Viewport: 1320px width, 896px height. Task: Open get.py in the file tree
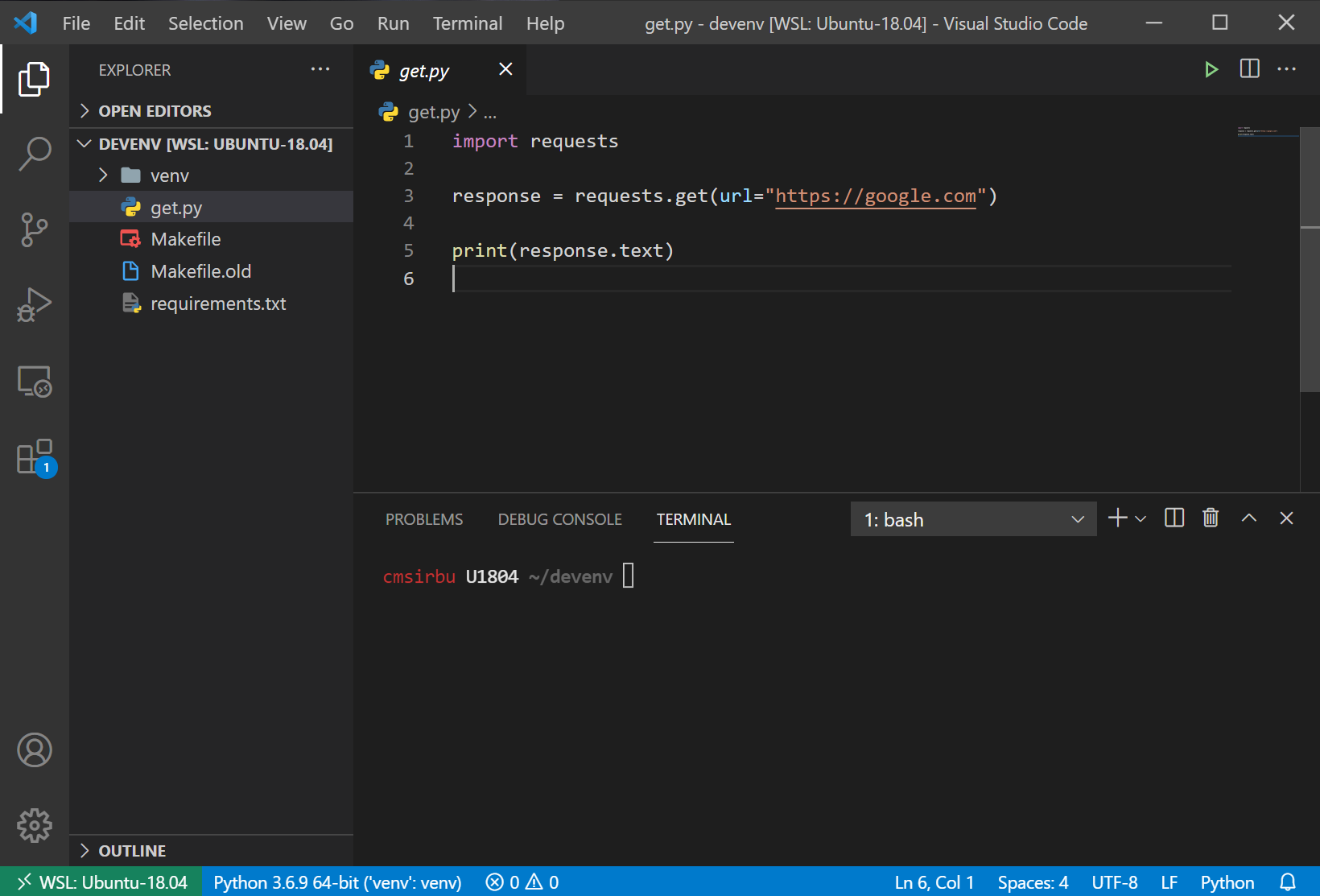[212, 207]
